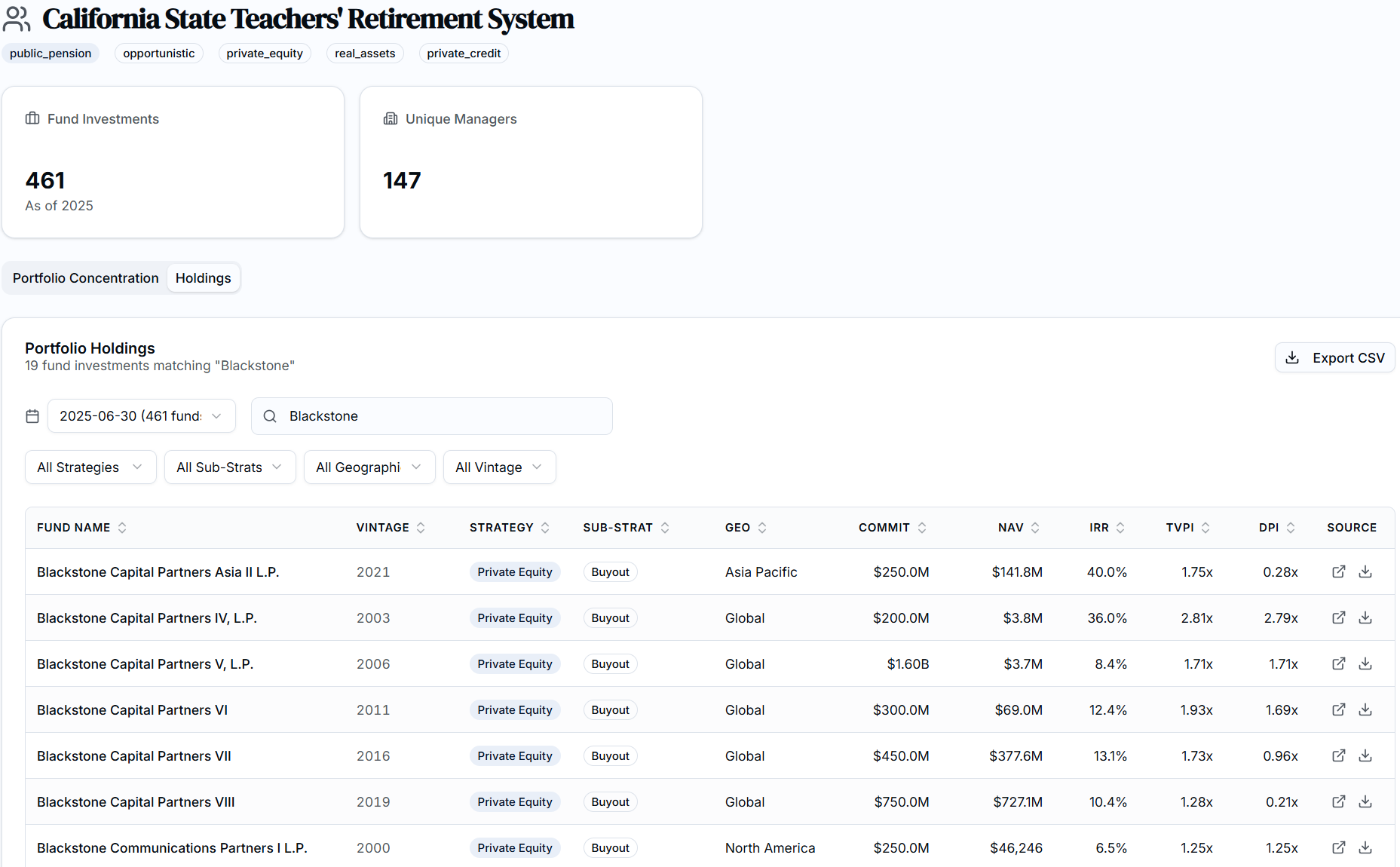Screen dimensions: 1400x867
Task: Open the All Strategies dropdown
Action: [x=90, y=467]
